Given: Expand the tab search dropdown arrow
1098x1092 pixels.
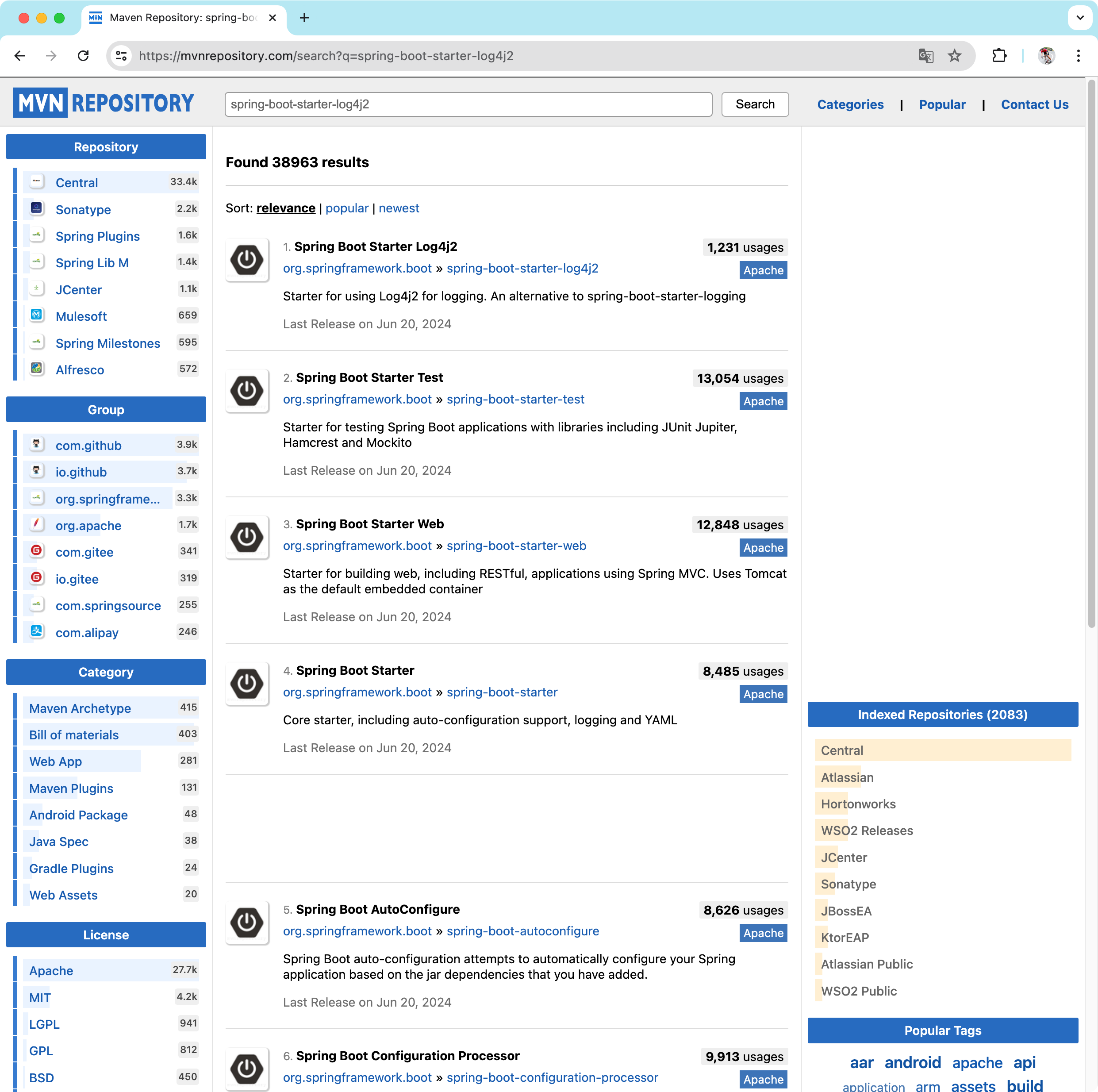Looking at the screenshot, I should 1079,18.
